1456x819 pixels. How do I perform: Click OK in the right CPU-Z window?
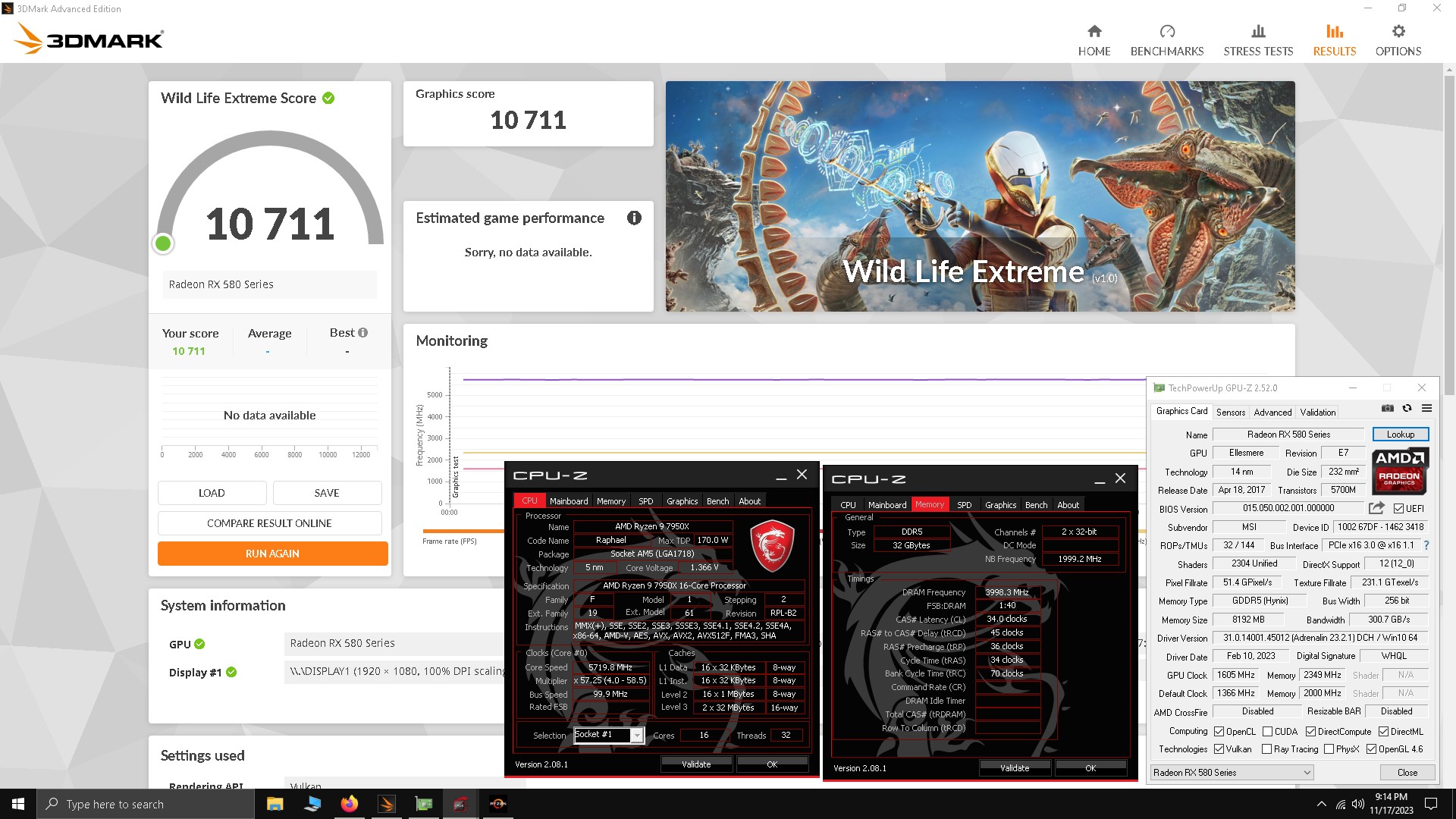[1090, 768]
